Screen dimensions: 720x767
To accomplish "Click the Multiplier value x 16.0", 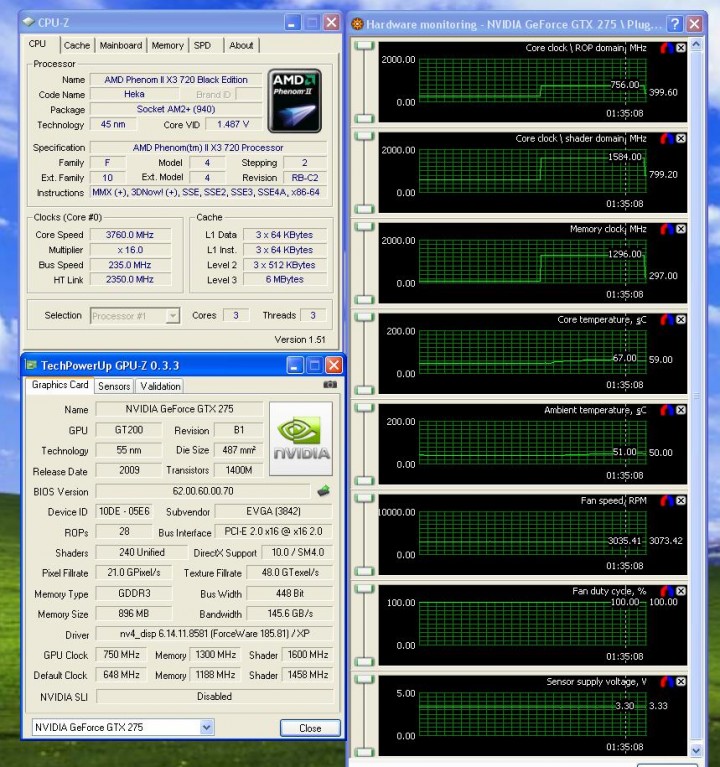I will (x=130, y=250).
